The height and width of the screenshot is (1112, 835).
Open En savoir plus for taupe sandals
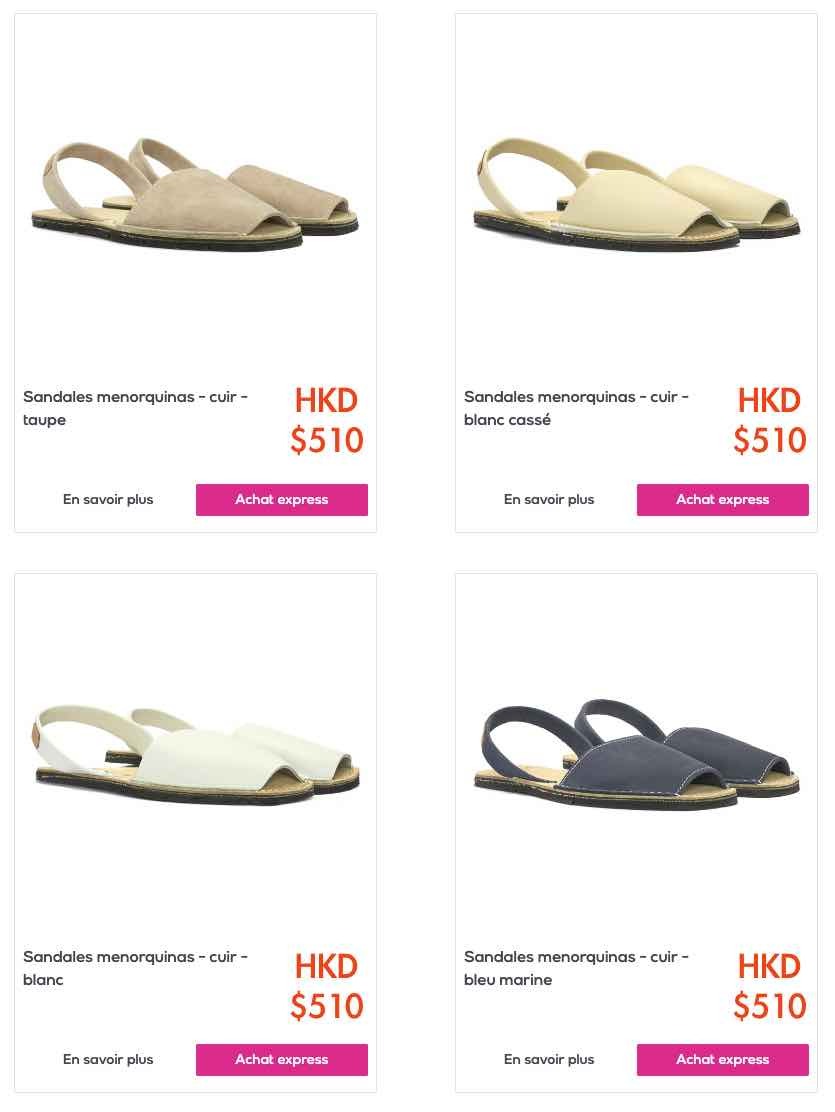coord(108,500)
